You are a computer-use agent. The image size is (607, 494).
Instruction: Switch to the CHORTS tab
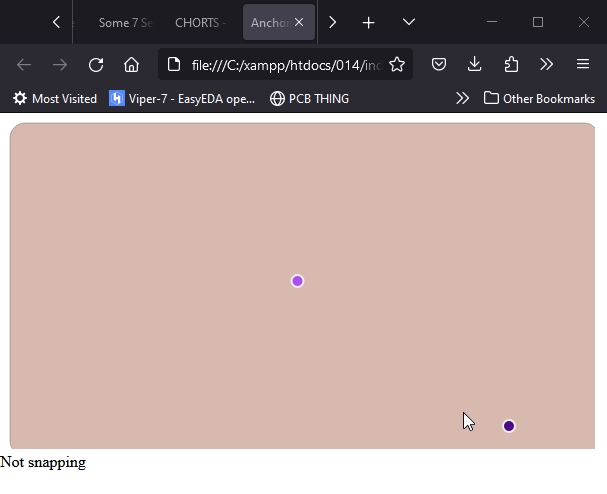[201, 22]
